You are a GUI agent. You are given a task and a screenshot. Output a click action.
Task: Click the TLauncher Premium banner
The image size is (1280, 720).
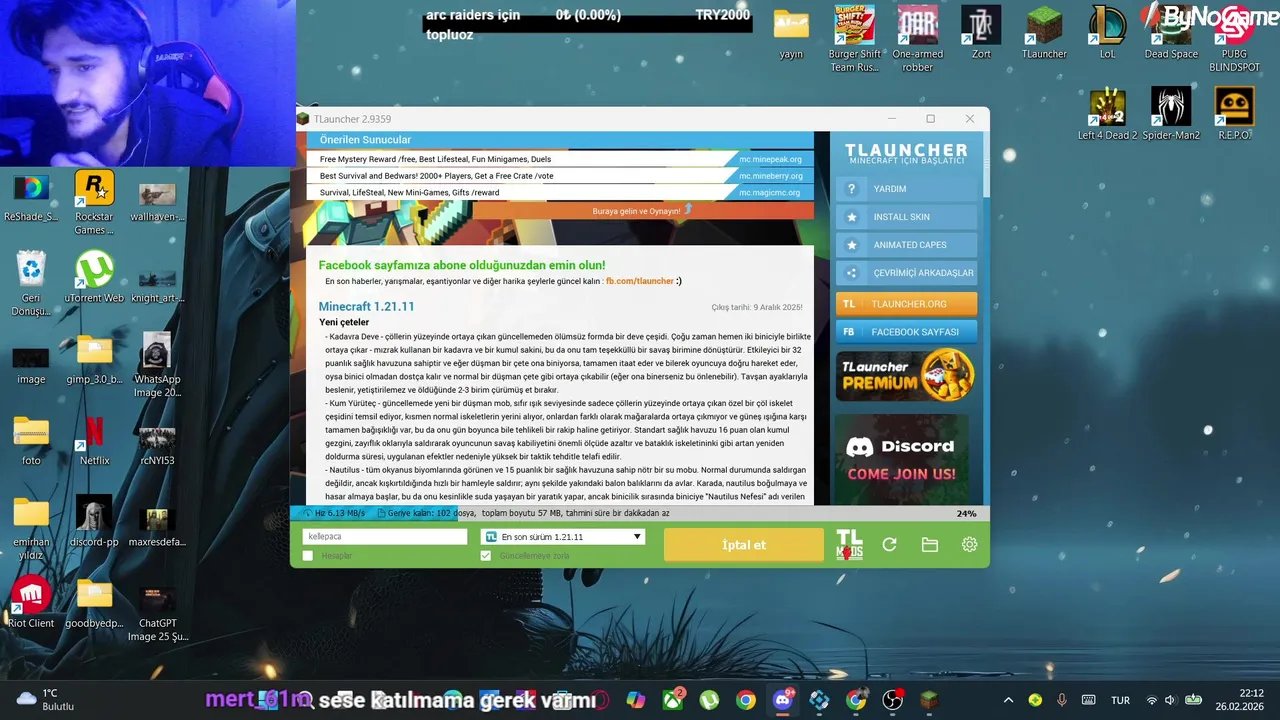905,375
